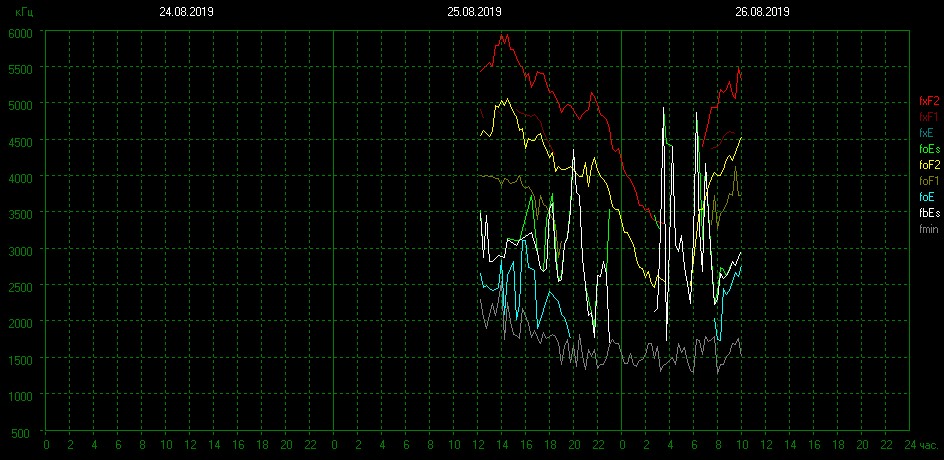Toggle the fxE legend item
Image resolution: width=944 pixels, height=460 pixels.
coord(926,133)
